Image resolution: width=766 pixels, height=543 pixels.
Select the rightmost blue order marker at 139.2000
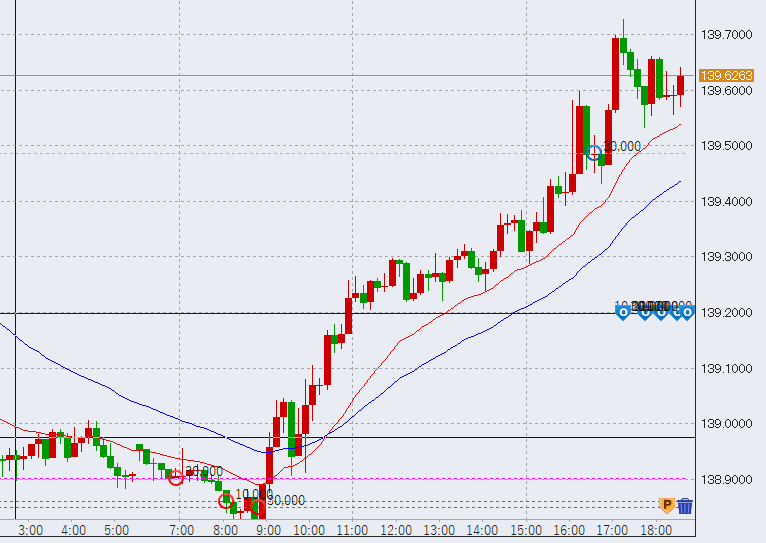click(687, 314)
